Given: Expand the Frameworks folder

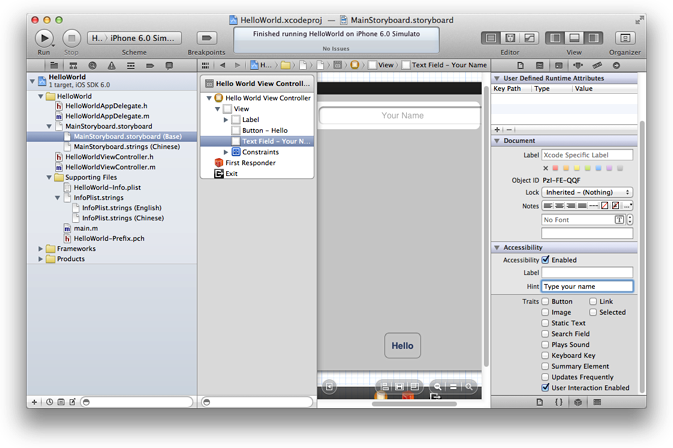Looking at the screenshot, I should (x=41, y=248).
